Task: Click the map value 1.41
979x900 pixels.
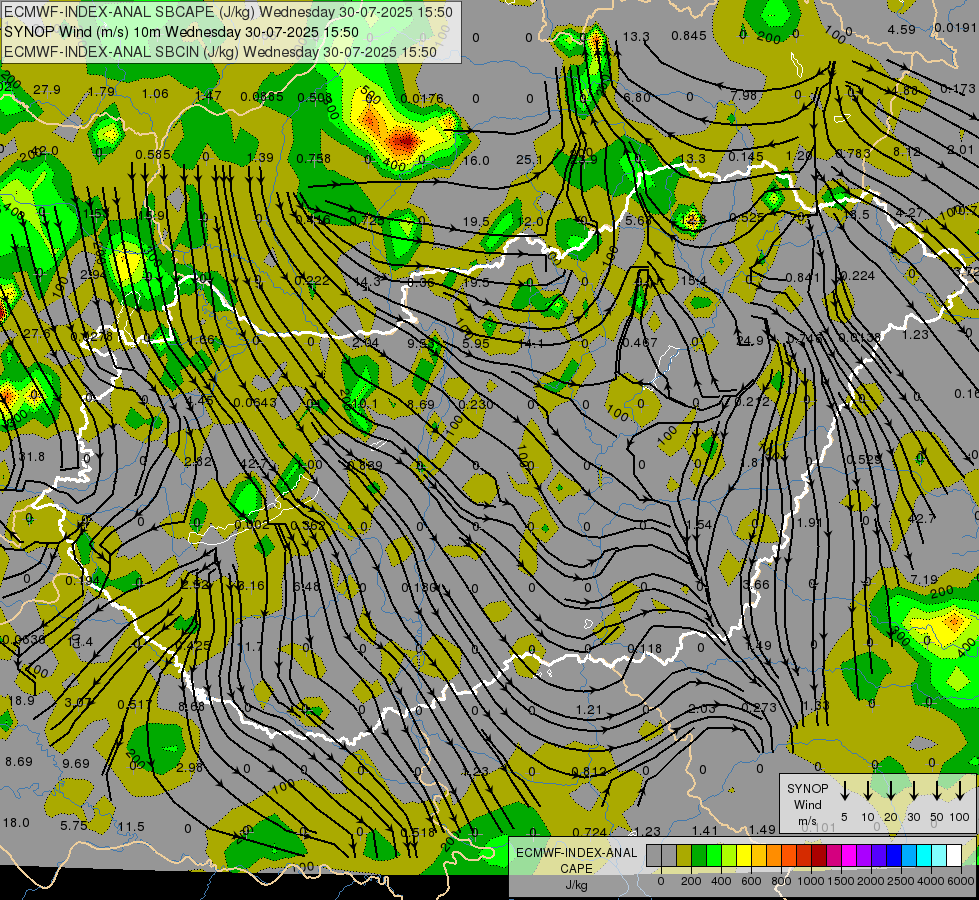Action: point(705,830)
